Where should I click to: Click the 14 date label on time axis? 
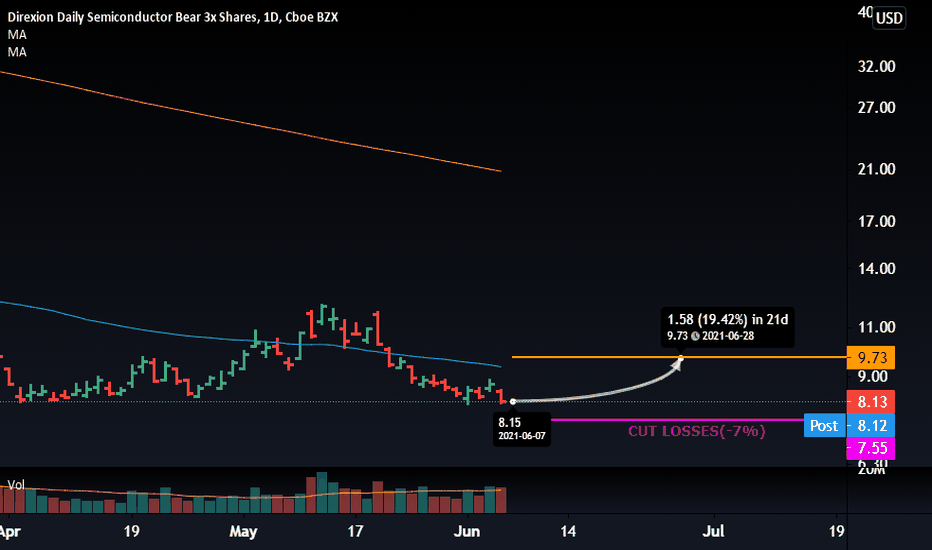568,531
